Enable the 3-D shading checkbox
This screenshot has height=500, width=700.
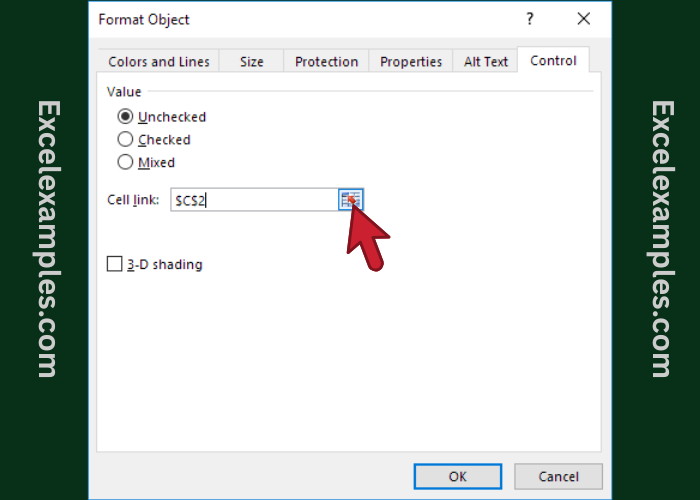[115, 265]
